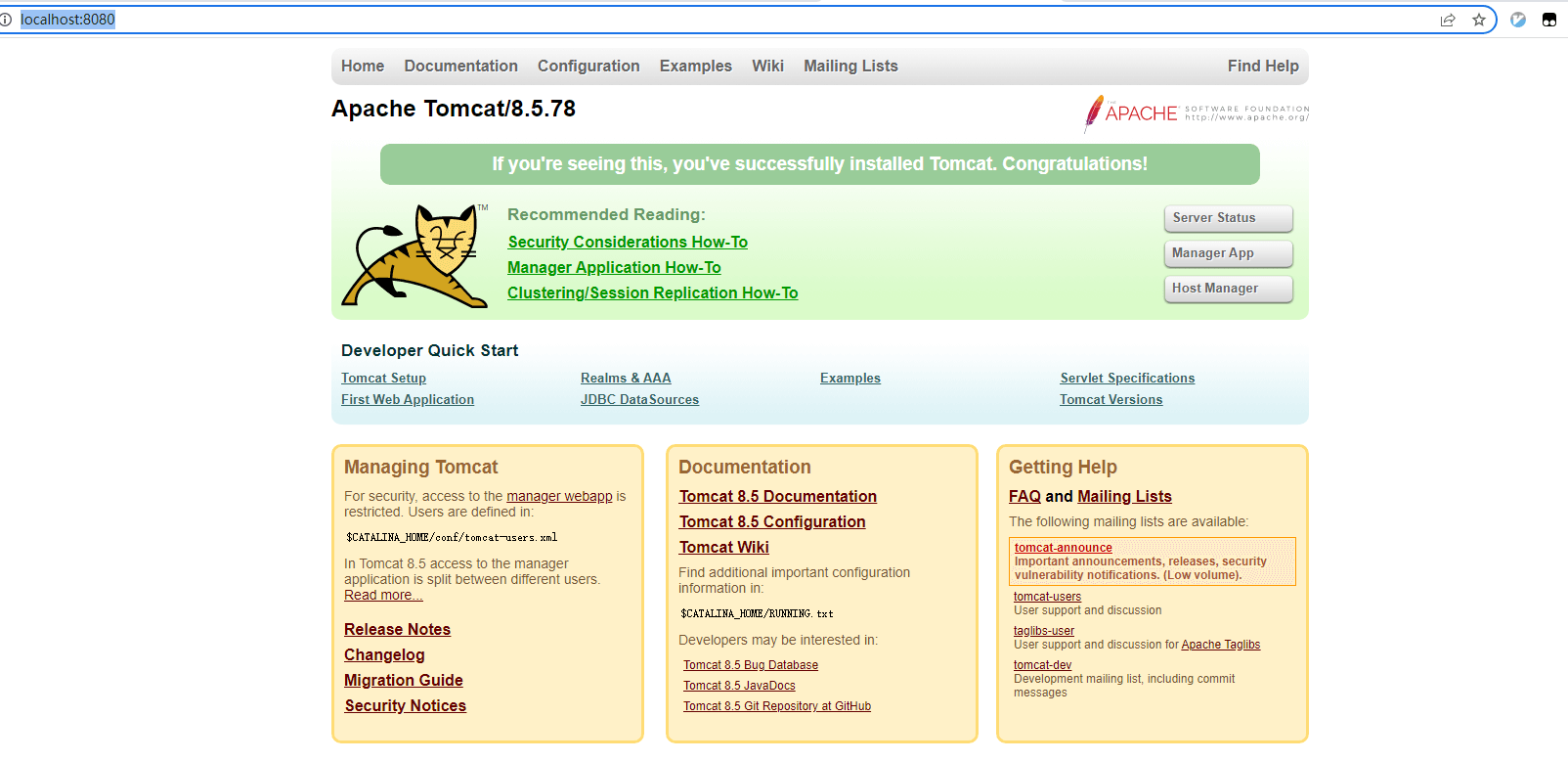Image resolution: width=1568 pixels, height=762 pixels.
Task: Open Tomcat 8.5 Git Repository at GitHub
Action: tap(777, 706)
